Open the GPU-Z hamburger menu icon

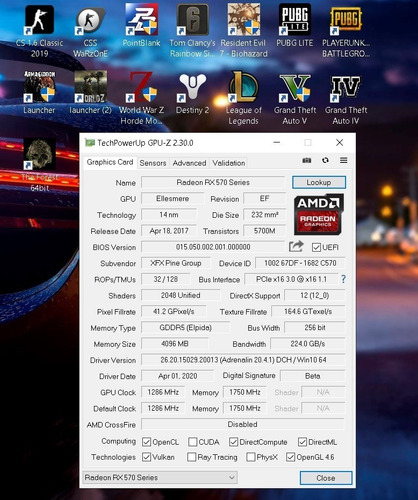click(344, 160)
